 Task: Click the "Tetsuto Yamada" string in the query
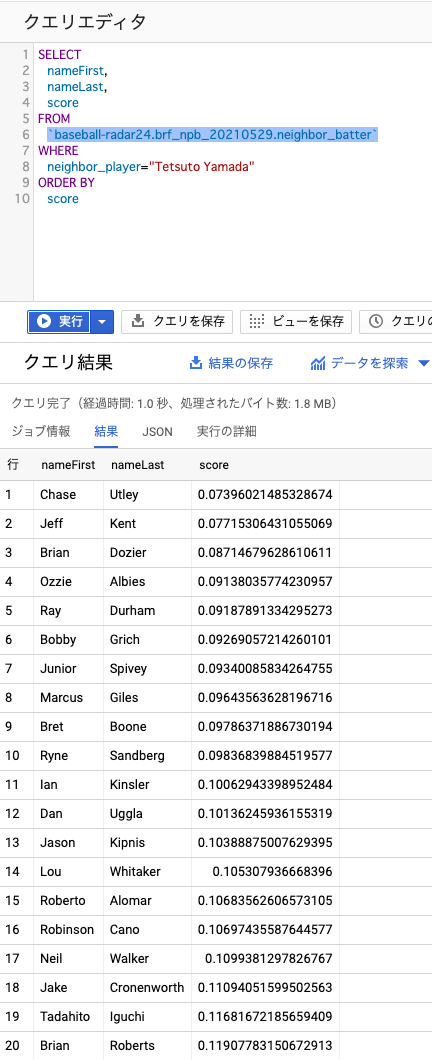click(202, 166)
